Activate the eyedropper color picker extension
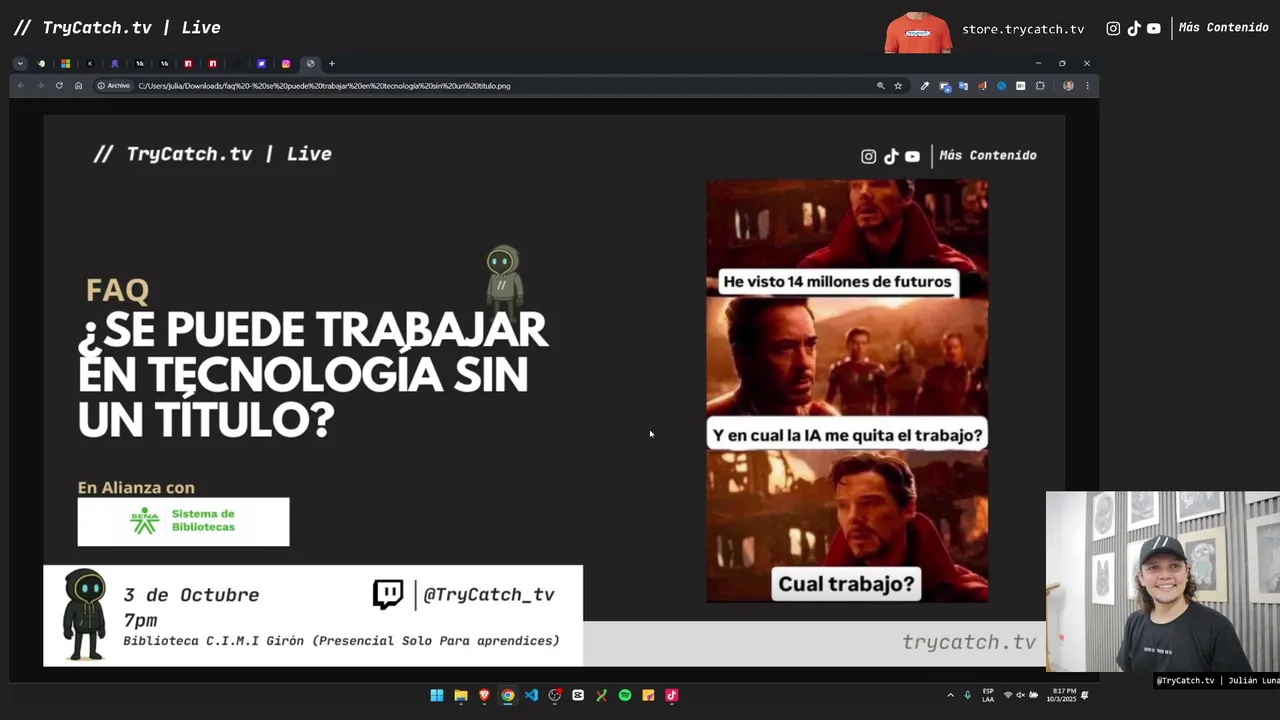 925,86
